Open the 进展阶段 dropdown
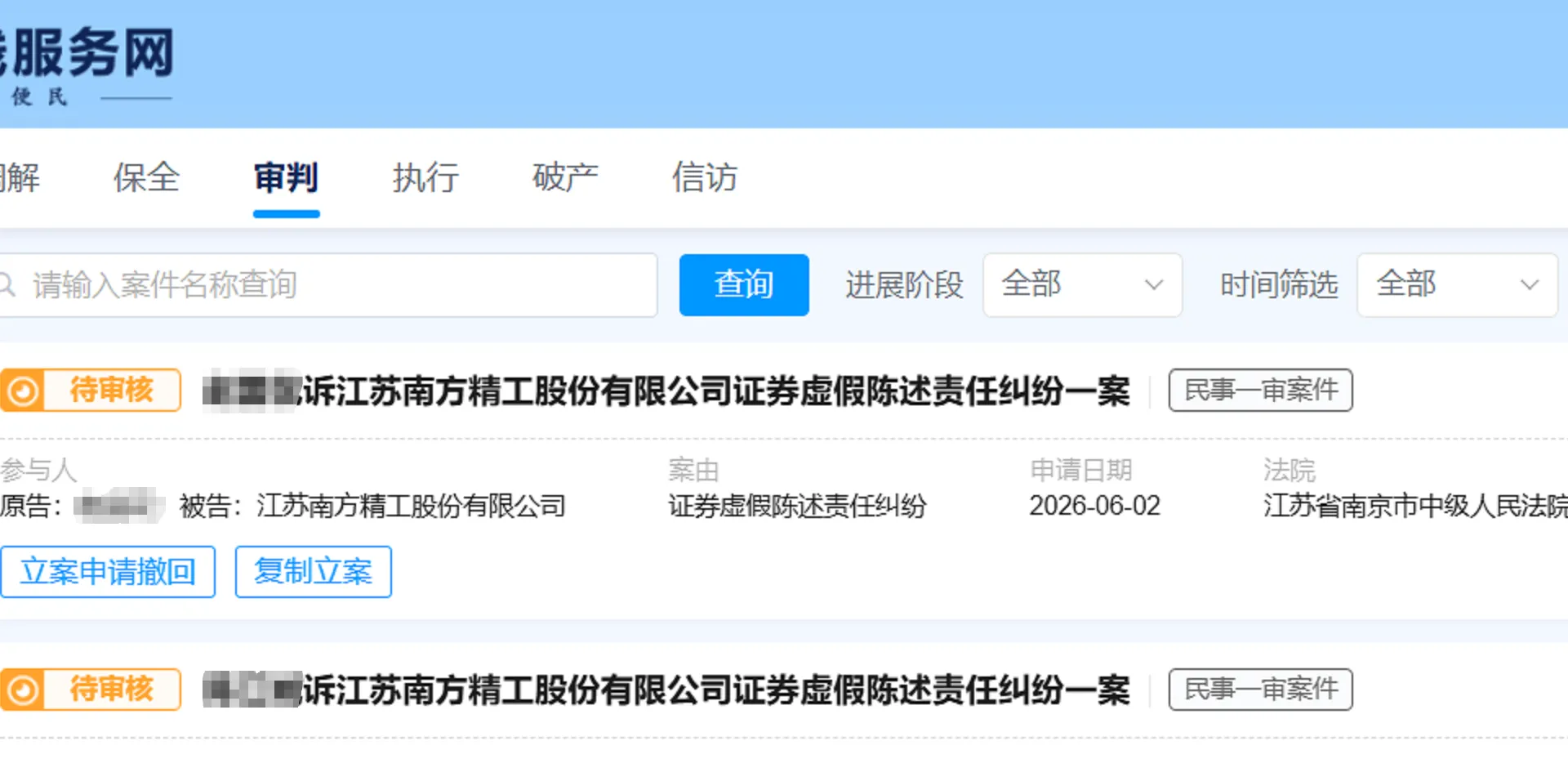 click(1082, 285)
